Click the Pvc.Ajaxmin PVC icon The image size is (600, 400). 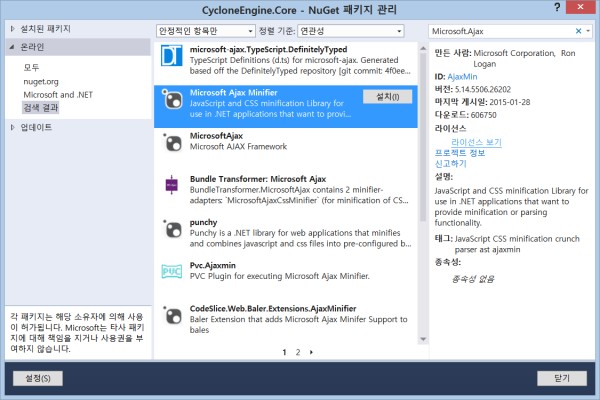coord(172,272)
